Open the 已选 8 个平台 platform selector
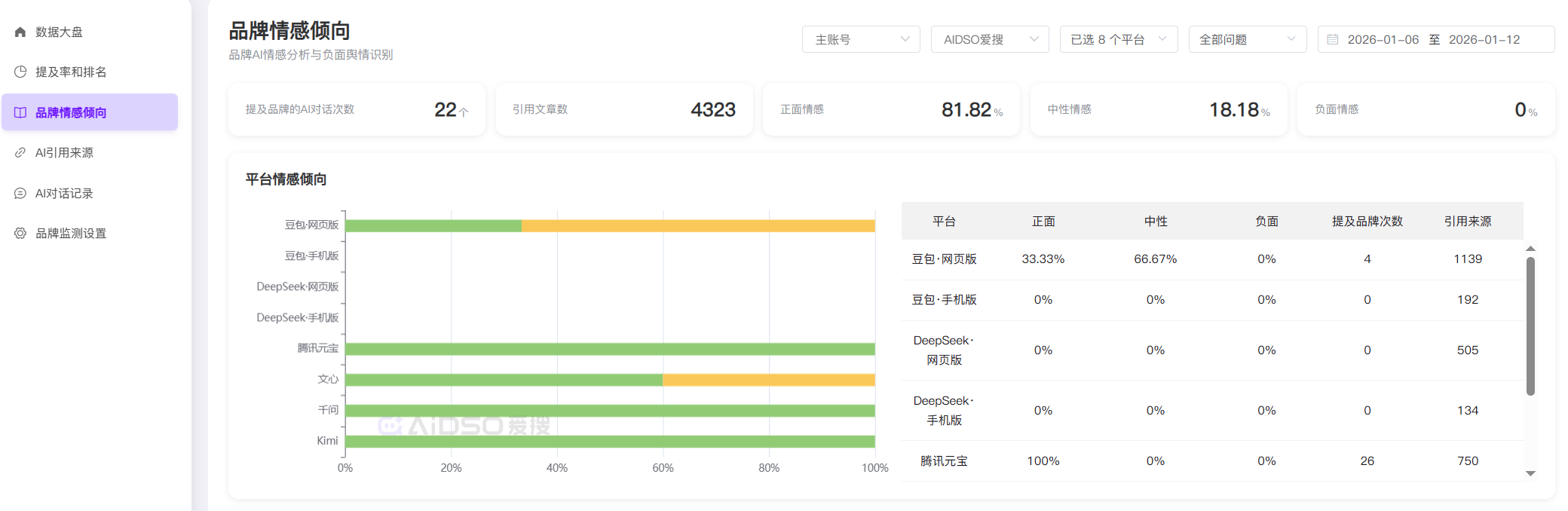This screenshot has height=511, width=1568. pyautogui.click(x=1119, y=39)
